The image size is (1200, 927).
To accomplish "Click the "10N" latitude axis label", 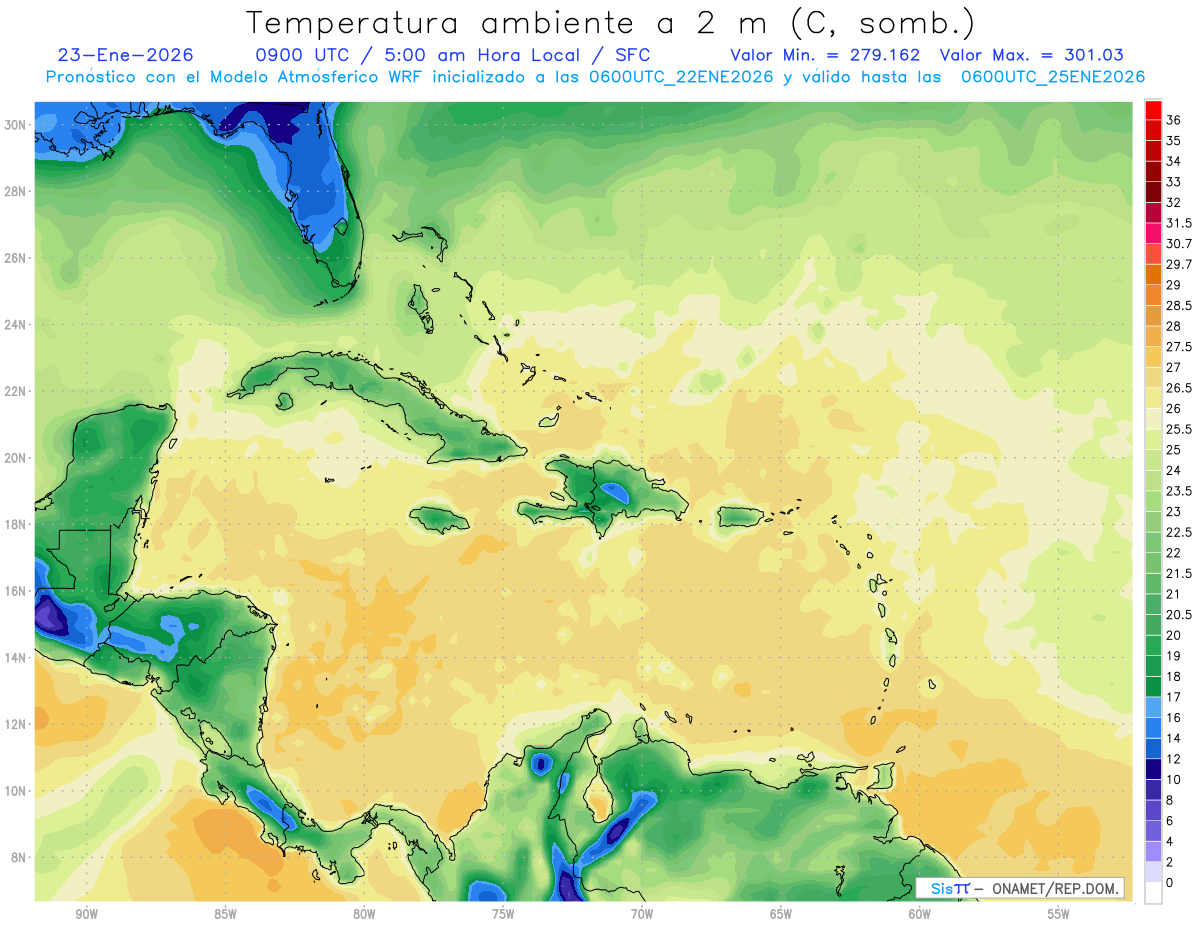I will tap(15, 791).
